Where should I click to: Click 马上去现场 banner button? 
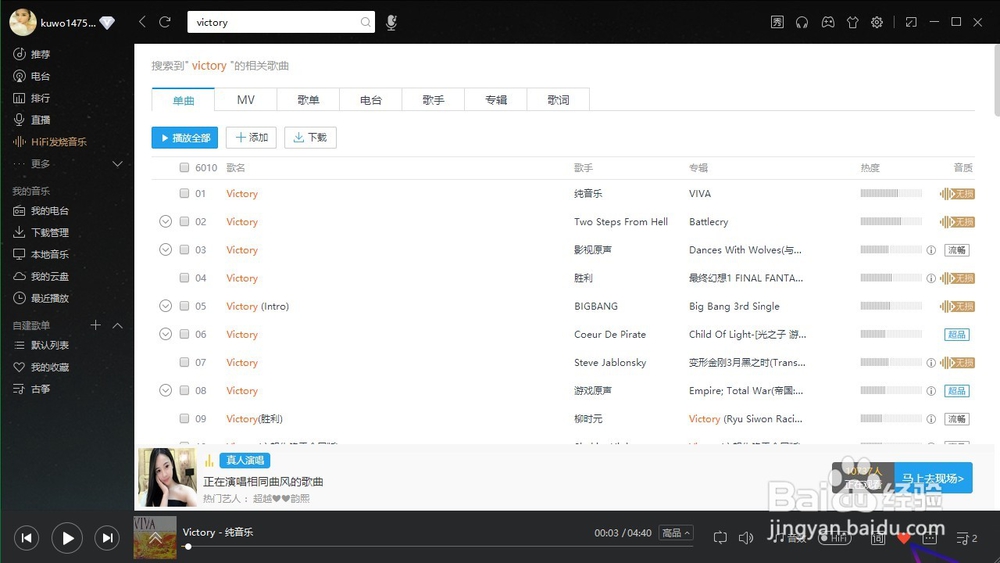(x=932, y=478)
